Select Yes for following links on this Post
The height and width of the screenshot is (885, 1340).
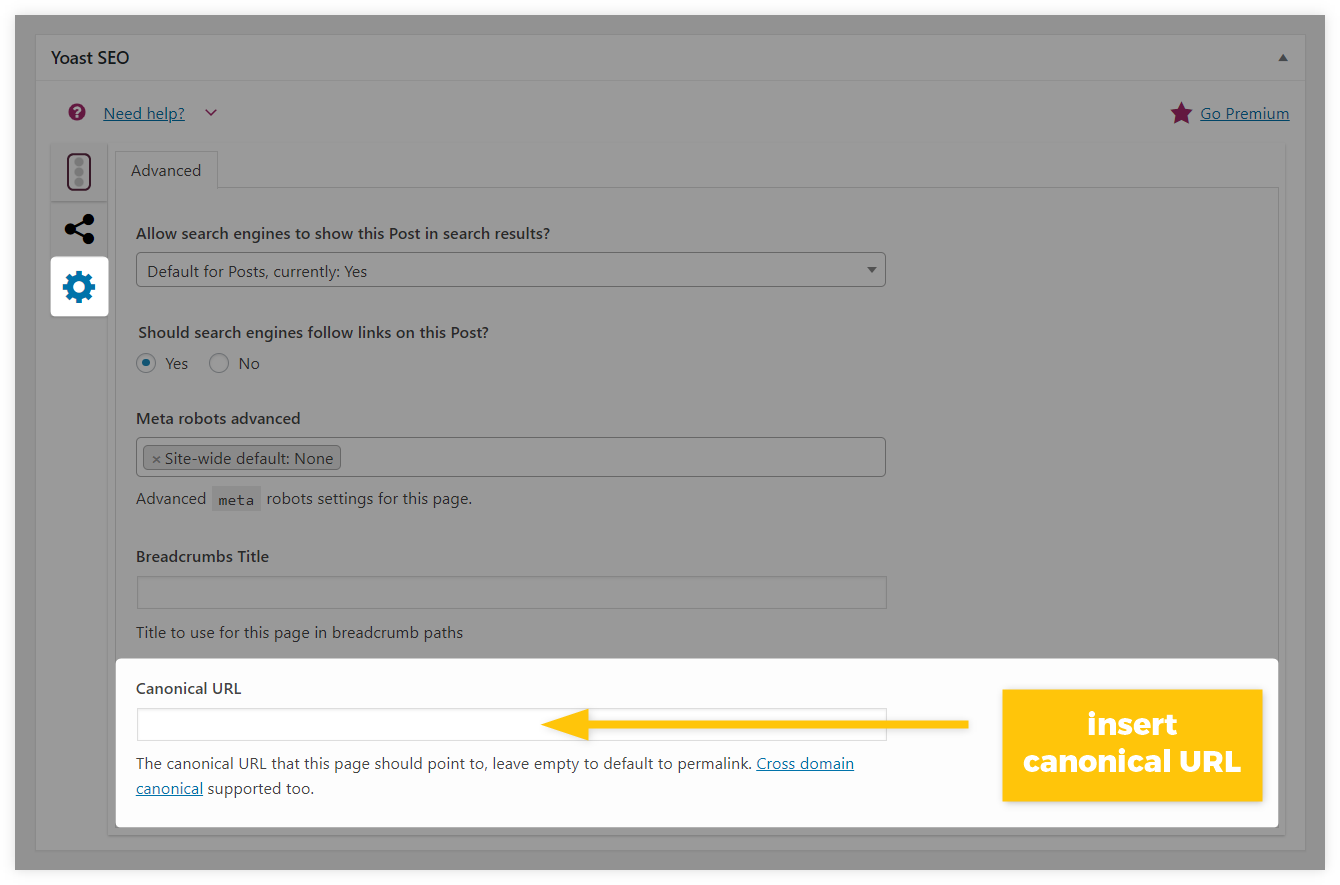coord(146,363)
